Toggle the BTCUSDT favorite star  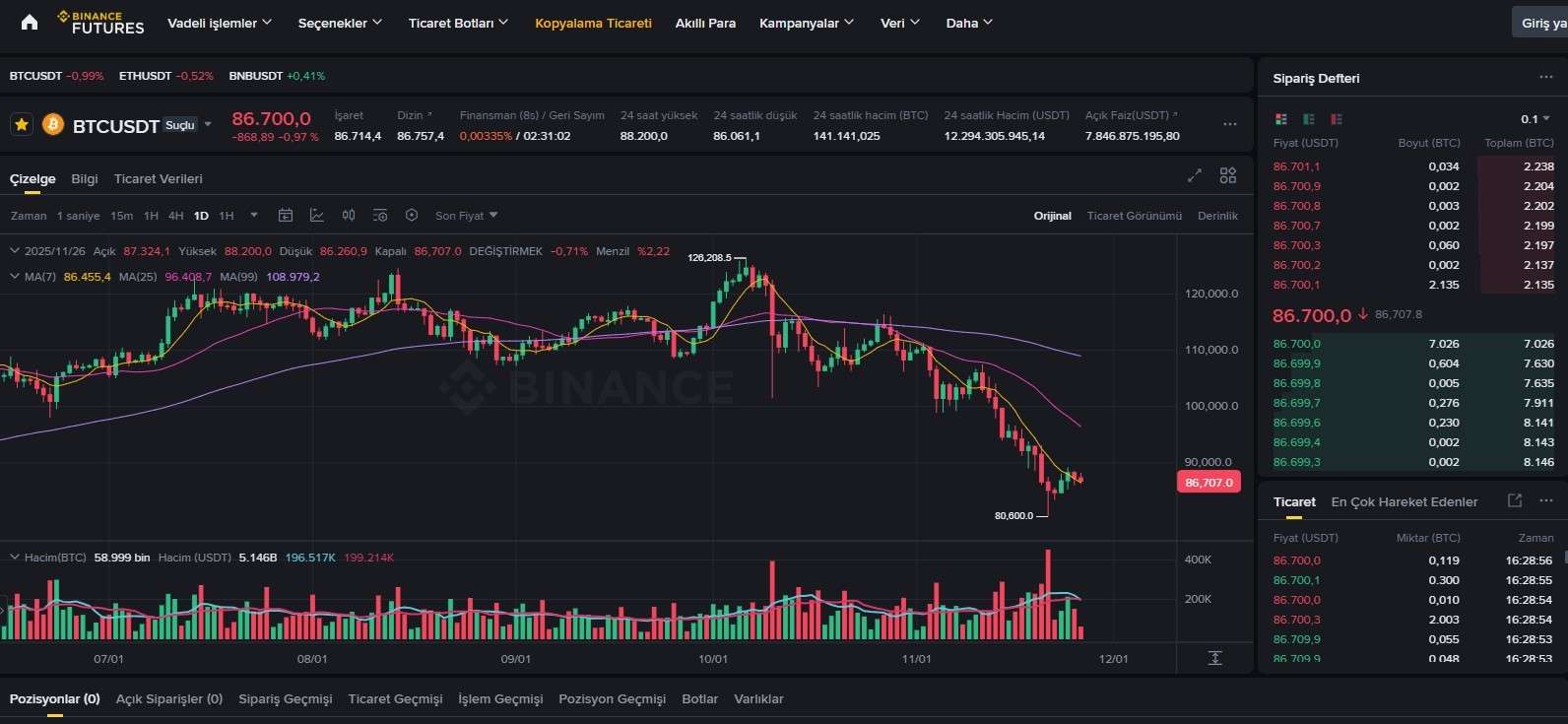pos(22,125)
